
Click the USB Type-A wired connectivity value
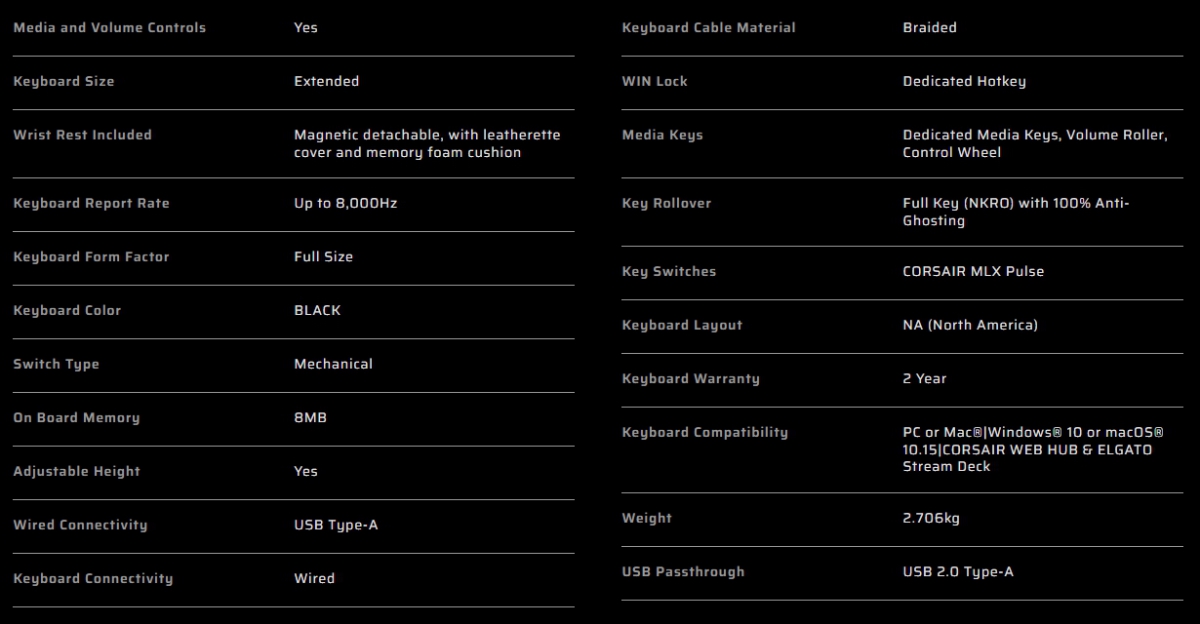point(336,526)
